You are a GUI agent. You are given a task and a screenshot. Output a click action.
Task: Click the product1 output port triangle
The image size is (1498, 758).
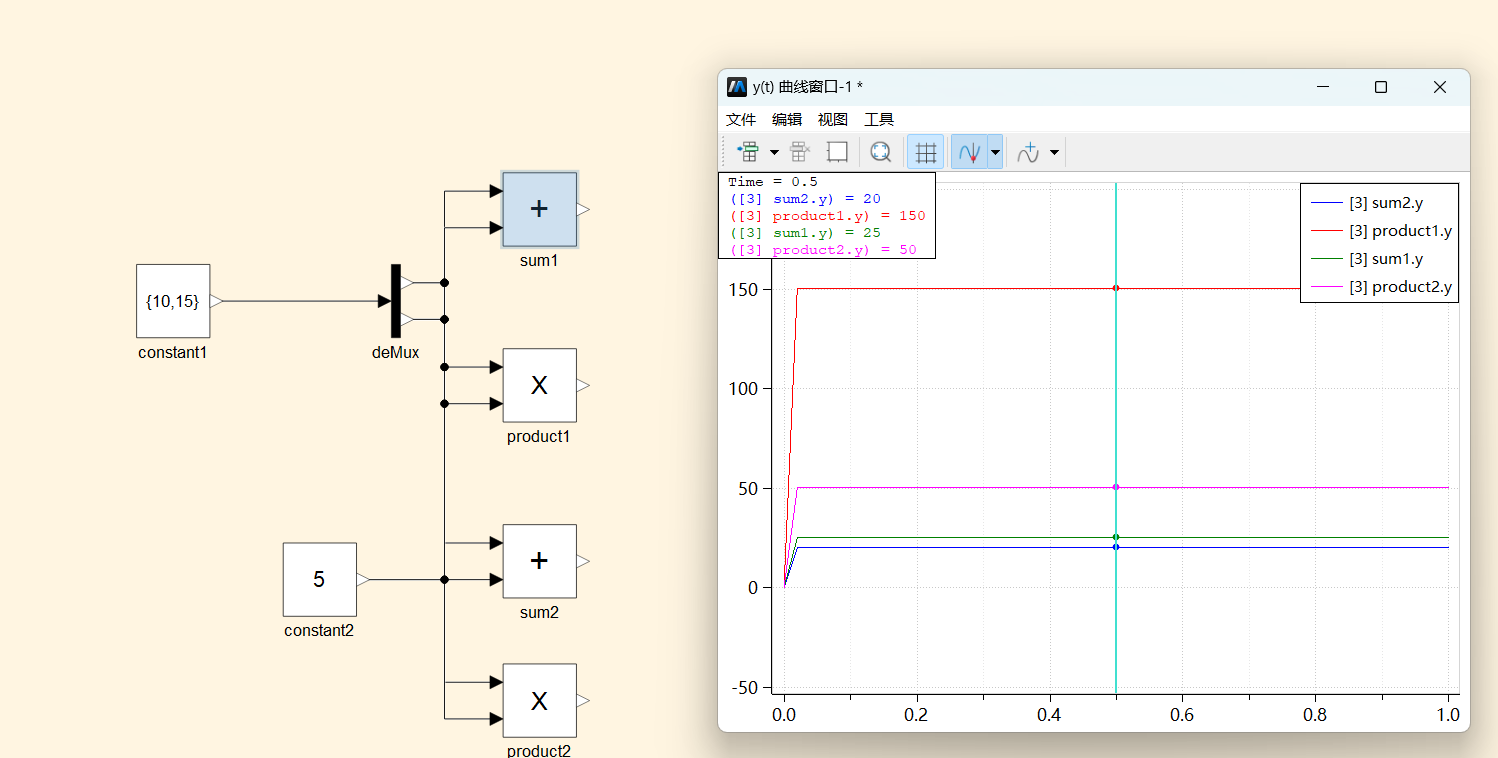click(x=584, y=385)
